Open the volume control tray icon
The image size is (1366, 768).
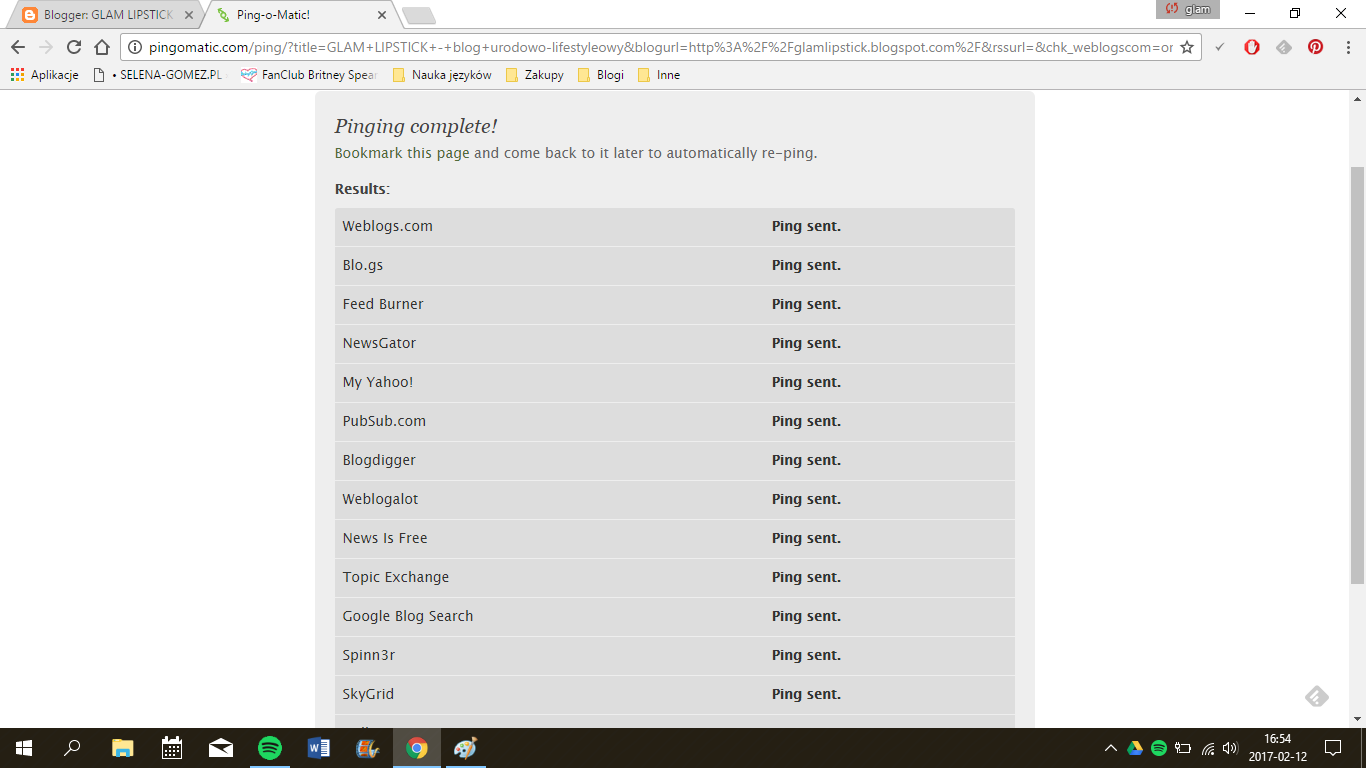[x=1230, y=748]
